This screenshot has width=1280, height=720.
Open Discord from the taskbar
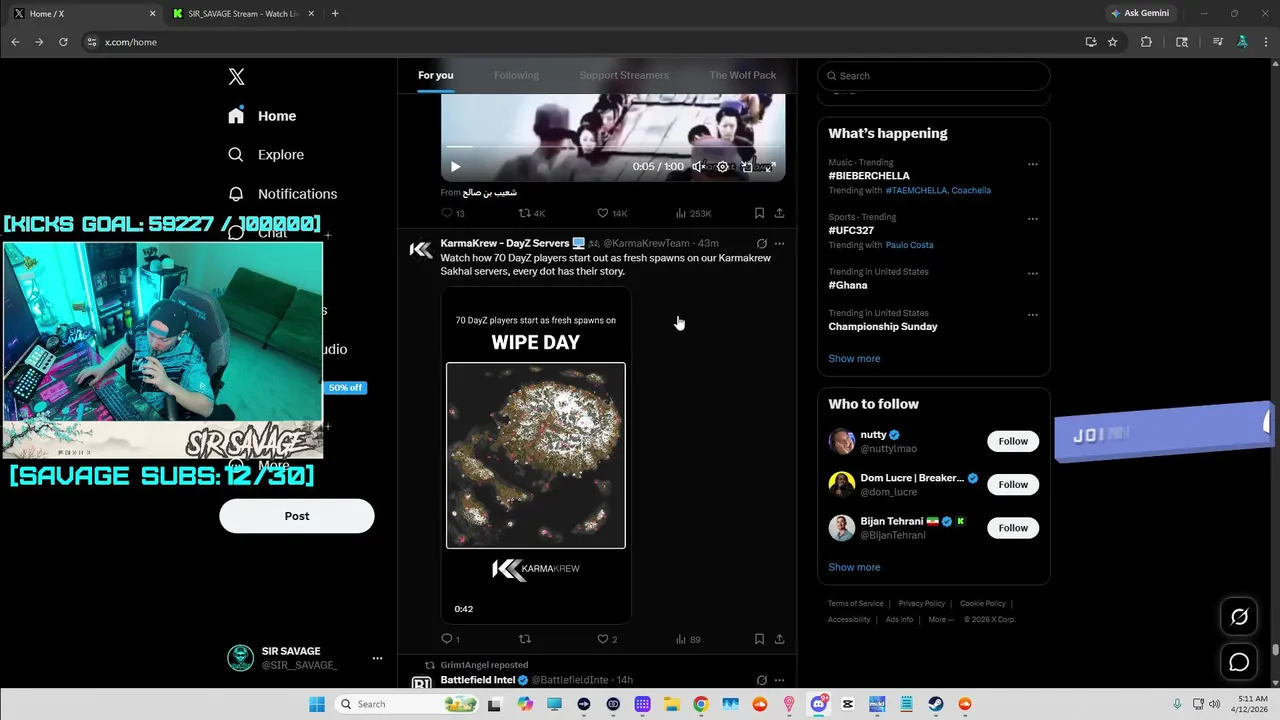click(819, 704)
